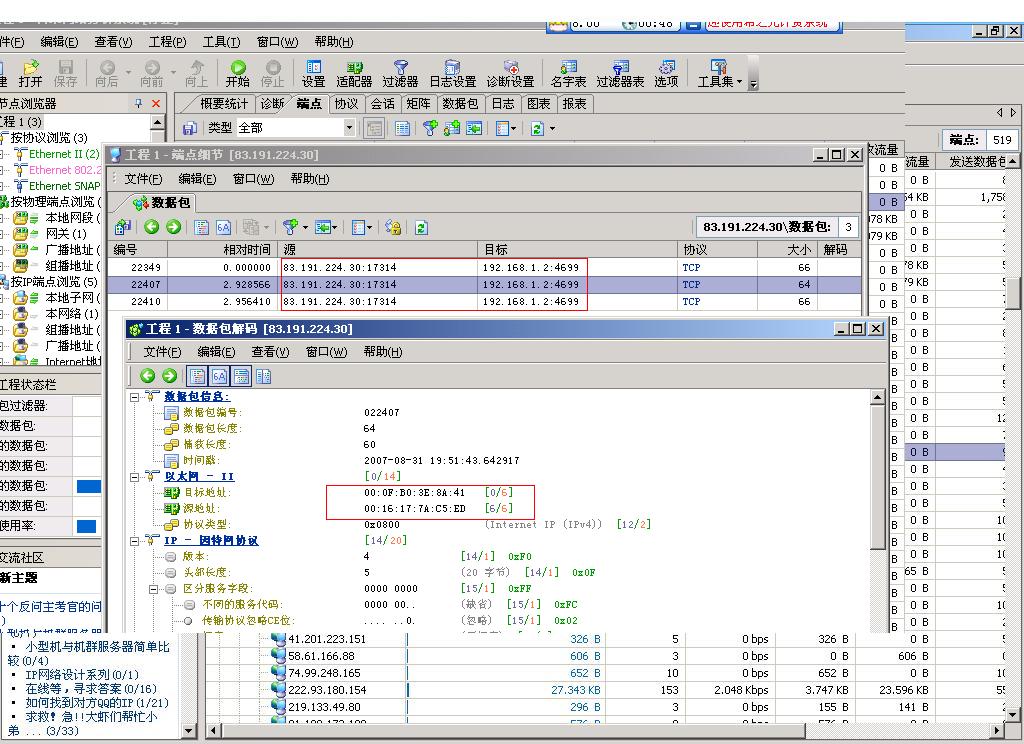
Task: Click green forward arrow in endpoint details toolbar
Action: point(173,227)
